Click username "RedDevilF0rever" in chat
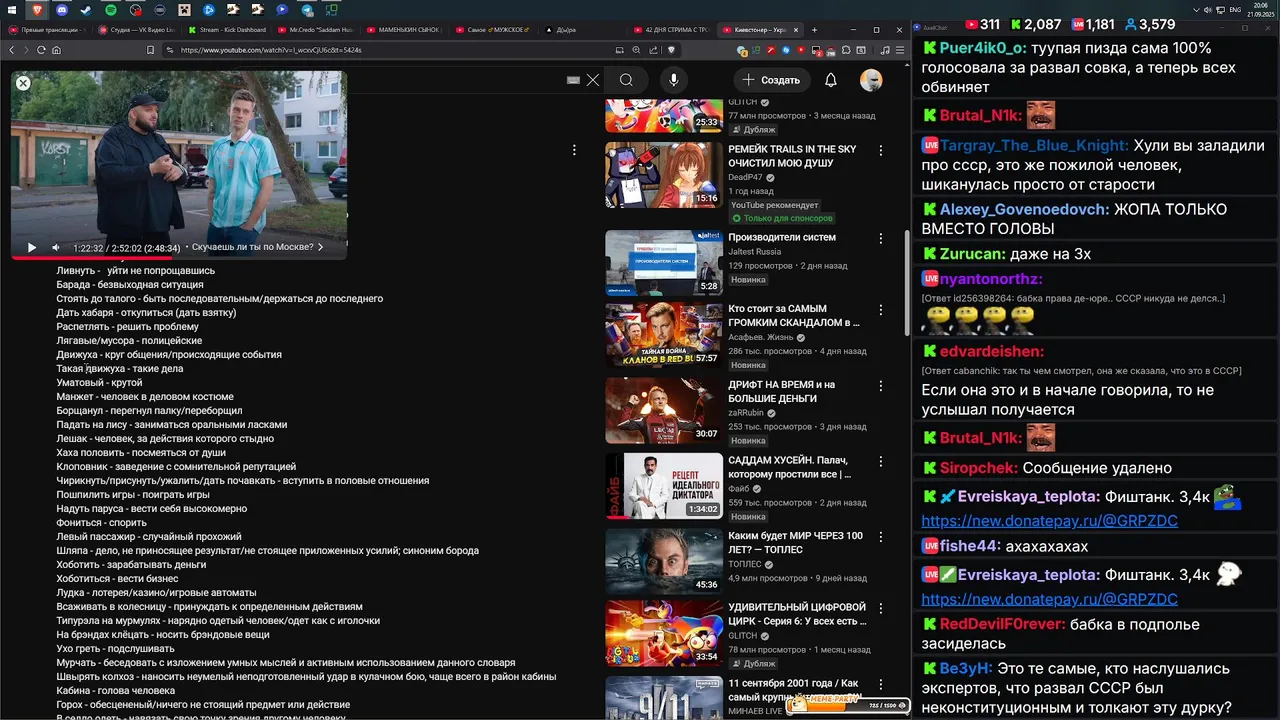The height and width of the screenshot is (720, 1280). pyautogui.click(x=1002, y=625)
